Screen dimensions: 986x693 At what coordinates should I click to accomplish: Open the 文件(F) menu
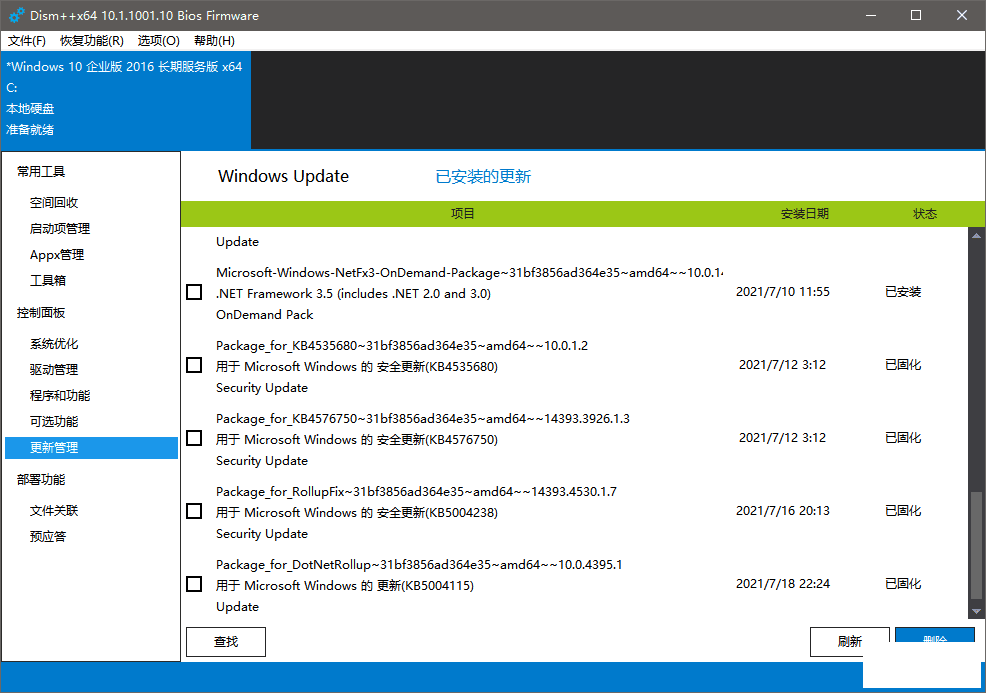click(26, 41)
